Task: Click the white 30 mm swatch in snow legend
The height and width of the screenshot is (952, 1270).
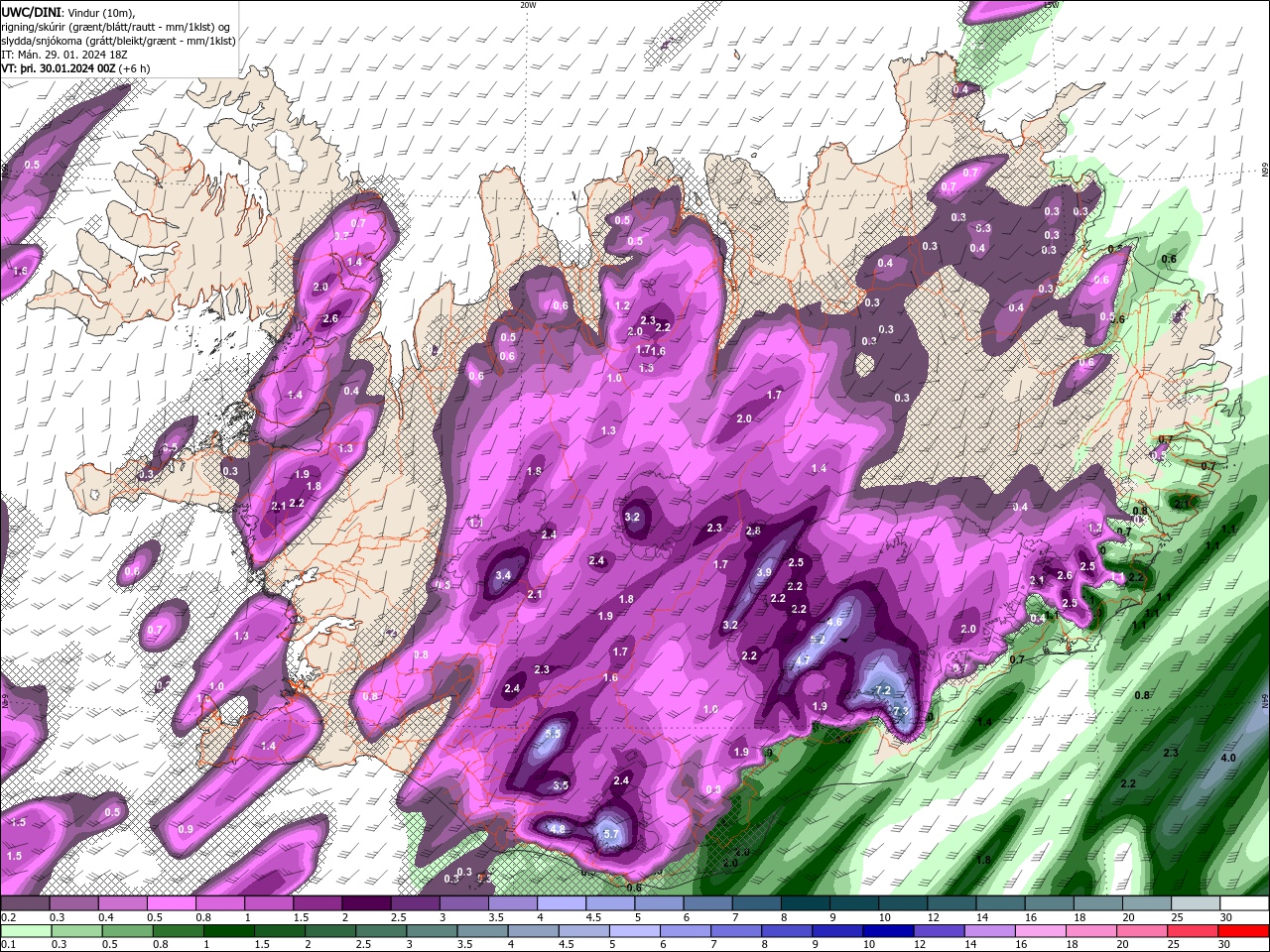Action: point(1245,903)
